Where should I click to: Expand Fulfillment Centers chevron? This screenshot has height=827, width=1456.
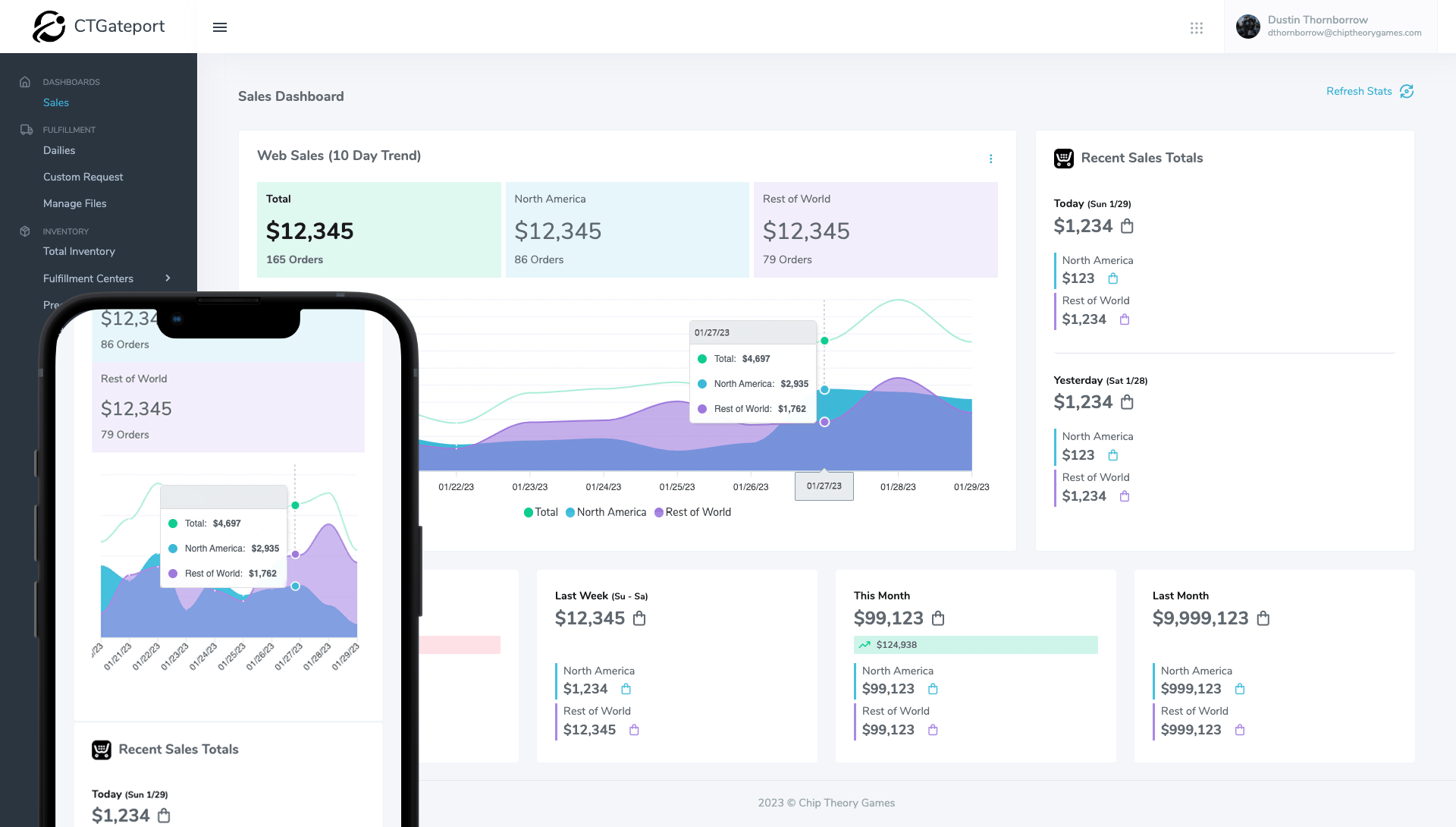pyautogui.click(x=168, y=278)
